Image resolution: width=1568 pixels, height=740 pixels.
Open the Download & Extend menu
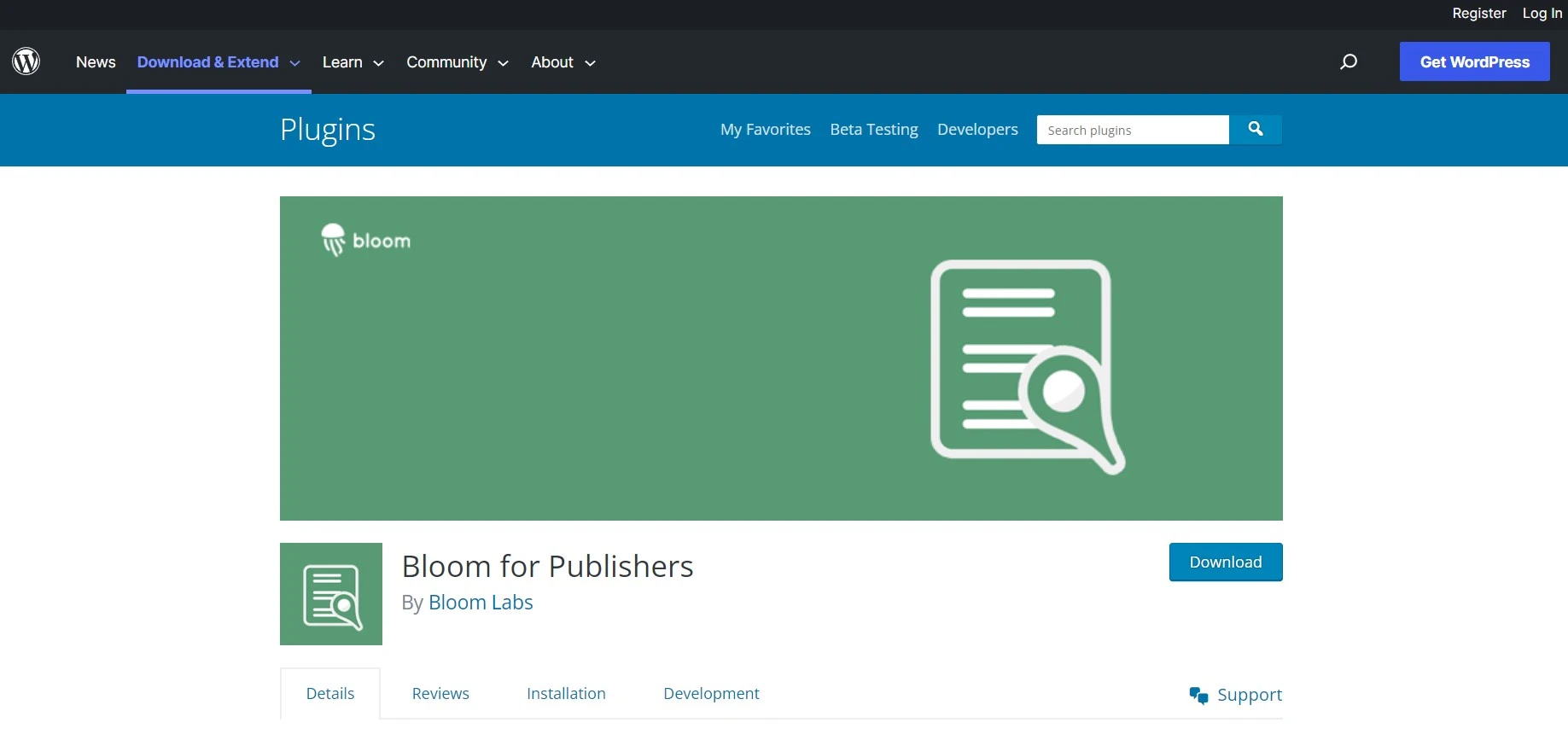[x=207, y=62]
